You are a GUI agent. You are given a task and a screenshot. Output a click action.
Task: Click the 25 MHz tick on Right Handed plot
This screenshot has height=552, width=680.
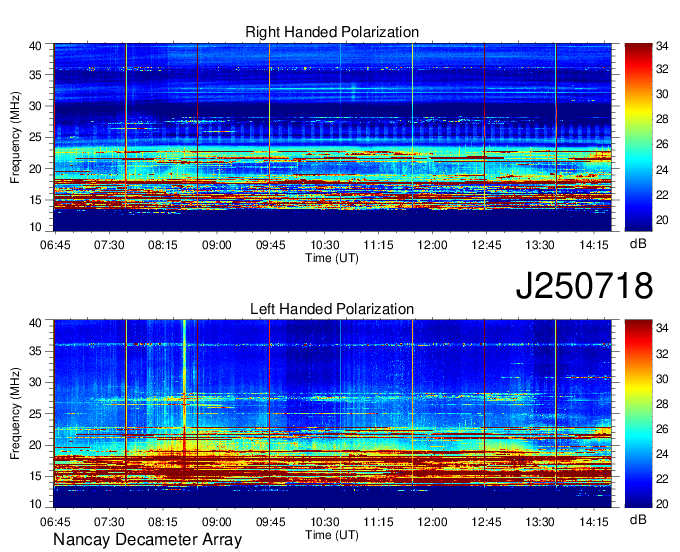[35, 137]
